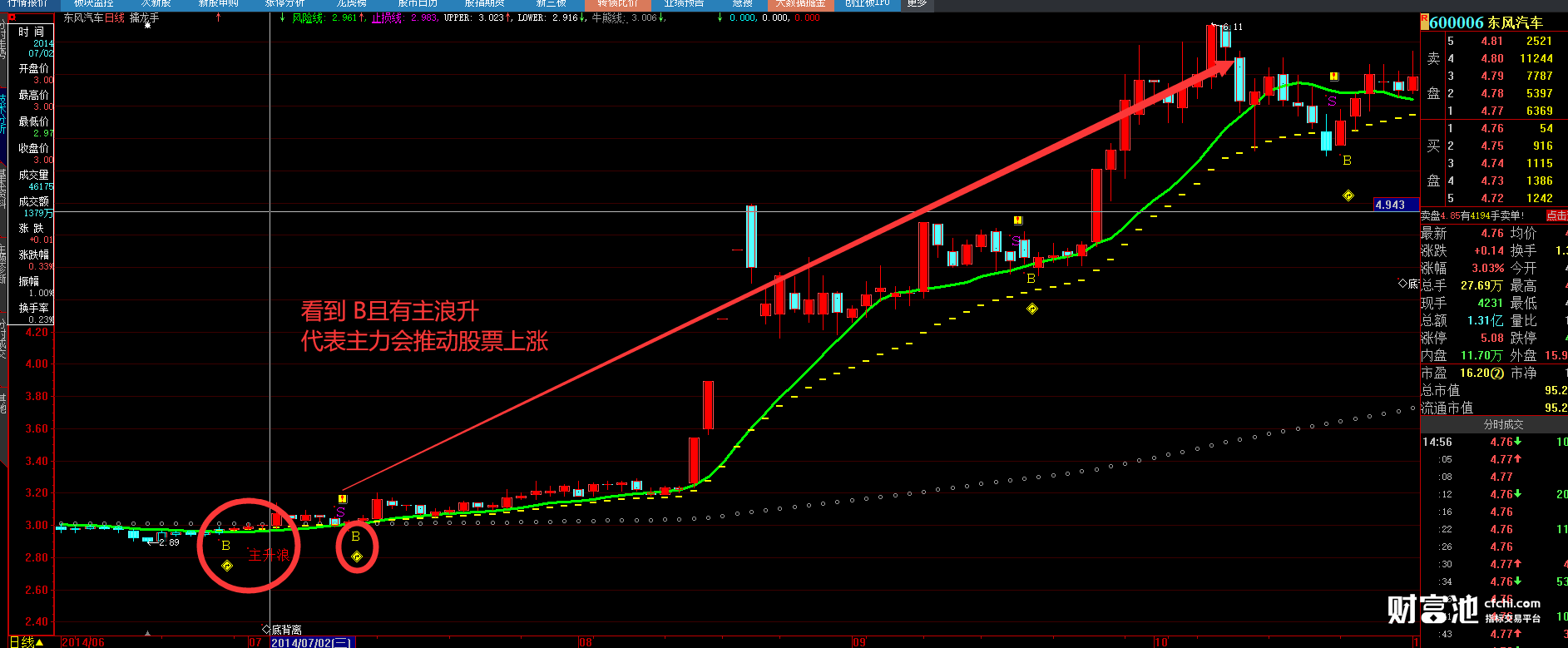
Task: Click the LOWER: 2.916 value
Action: pyautogui.click(x=548, y=17)
